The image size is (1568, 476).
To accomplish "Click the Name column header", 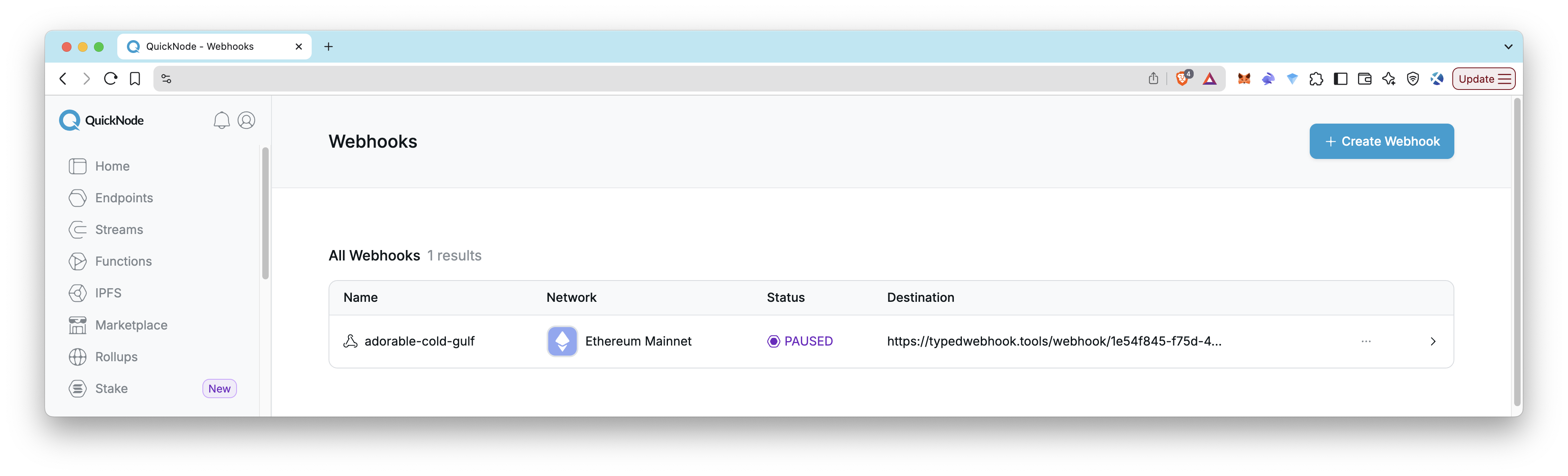I will coord(360,297).
